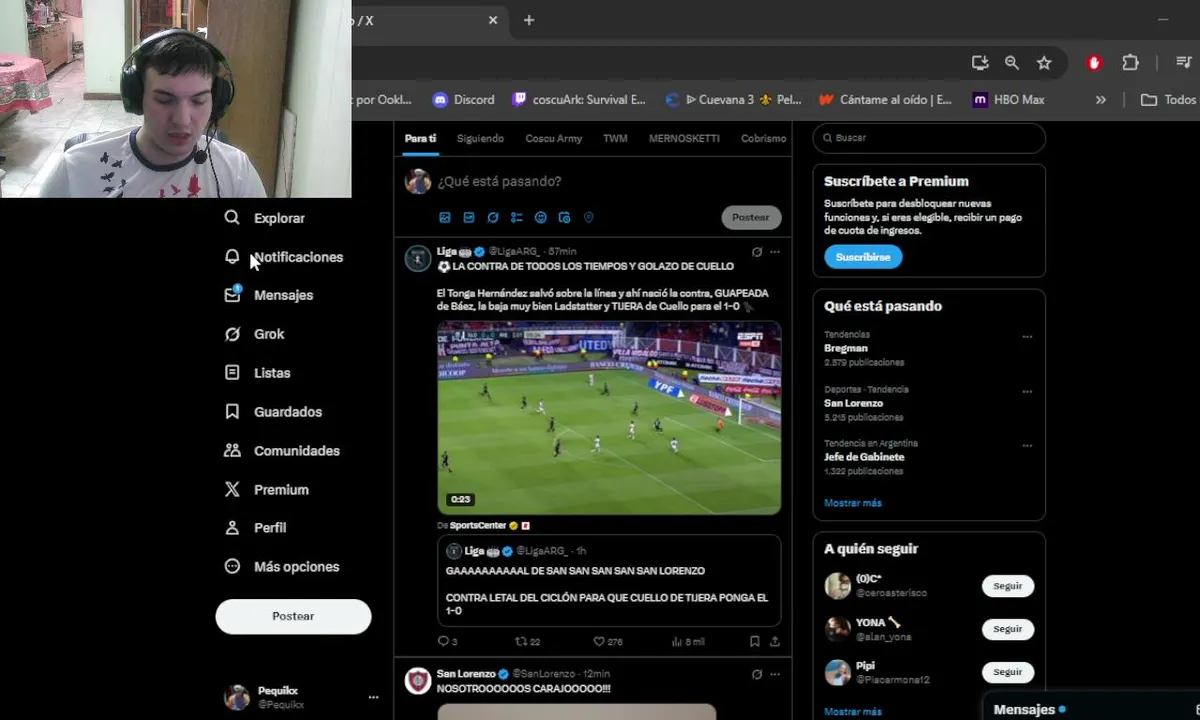Open the quoted Liga post about San Lorenzo
Image resolution: width=1200 pixels, height=720 pixels.
pos(609,581)
